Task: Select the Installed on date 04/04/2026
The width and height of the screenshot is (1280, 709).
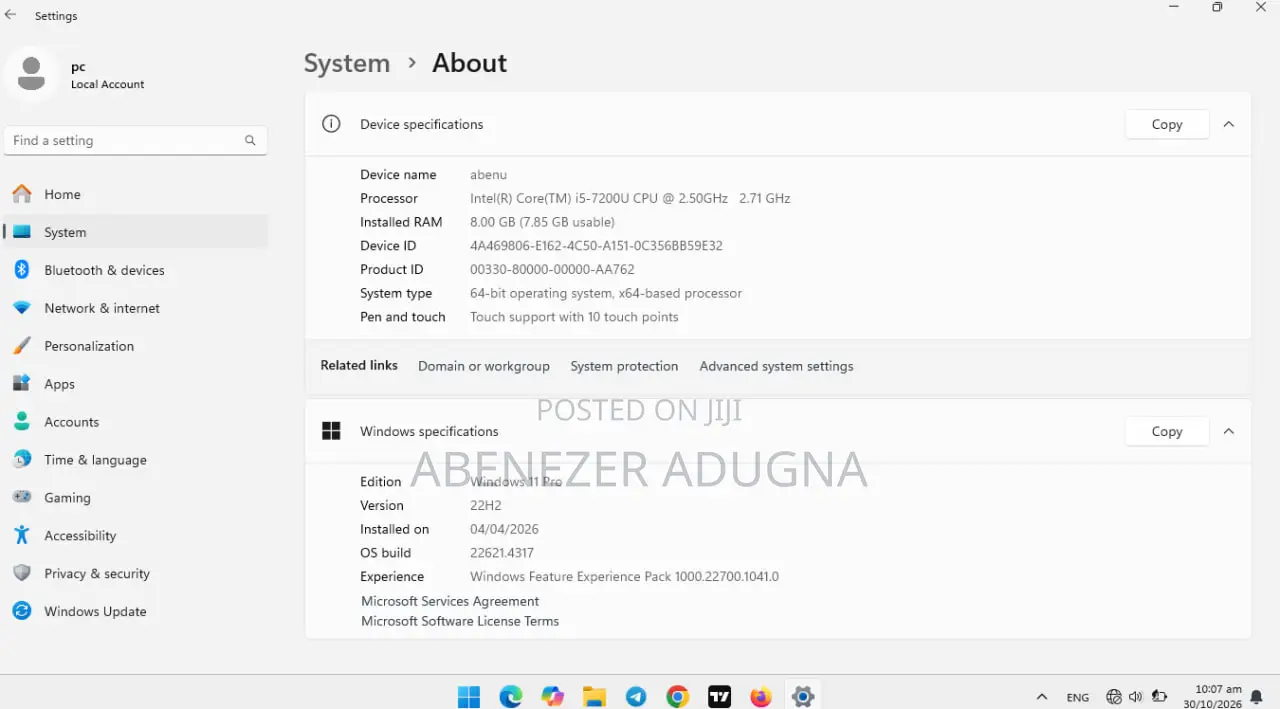Action: [x=504, y=529]
